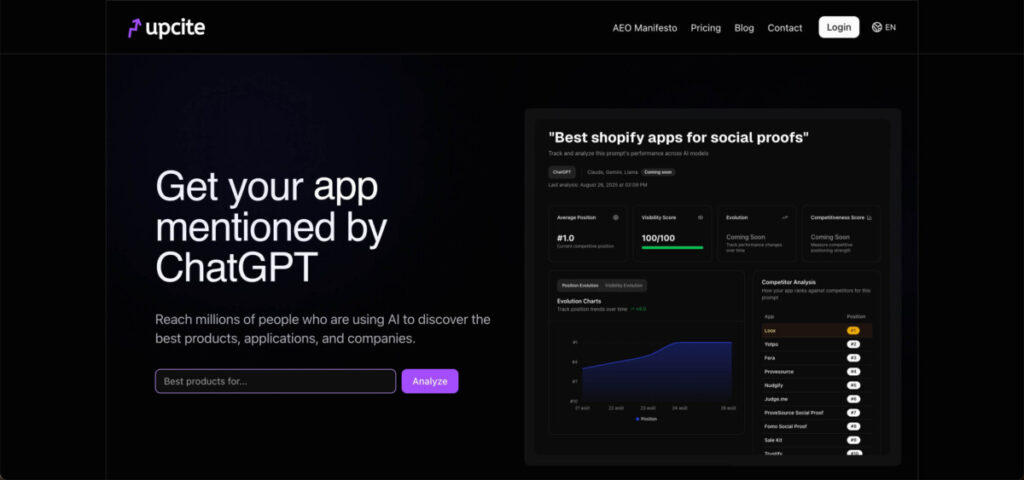Click the target icon on Average Position card
The width and height of the screenshot is (1024, 480).
[615, 217]
